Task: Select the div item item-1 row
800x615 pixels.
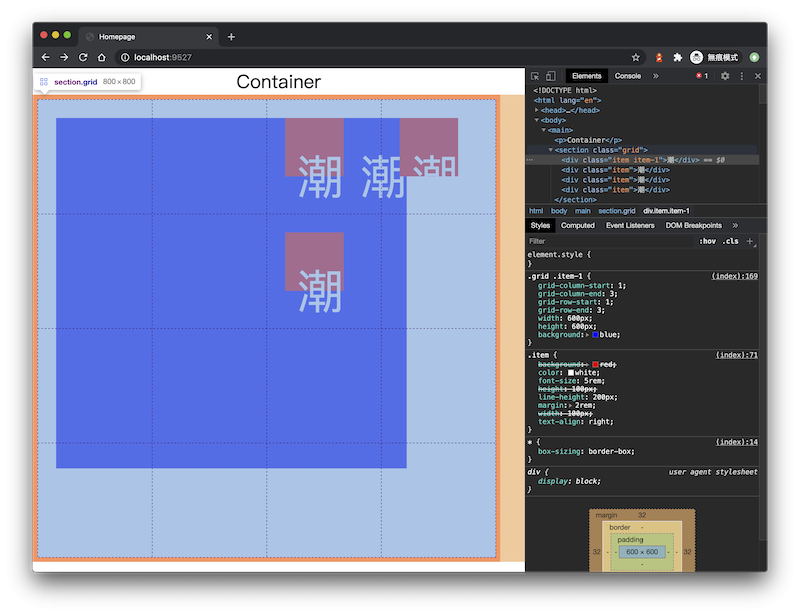Action: [642, 160]
